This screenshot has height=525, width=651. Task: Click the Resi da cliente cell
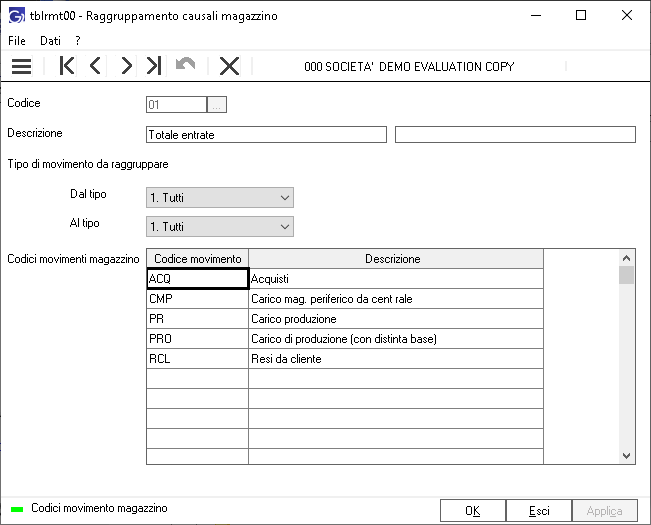click(x=396, y=359)
